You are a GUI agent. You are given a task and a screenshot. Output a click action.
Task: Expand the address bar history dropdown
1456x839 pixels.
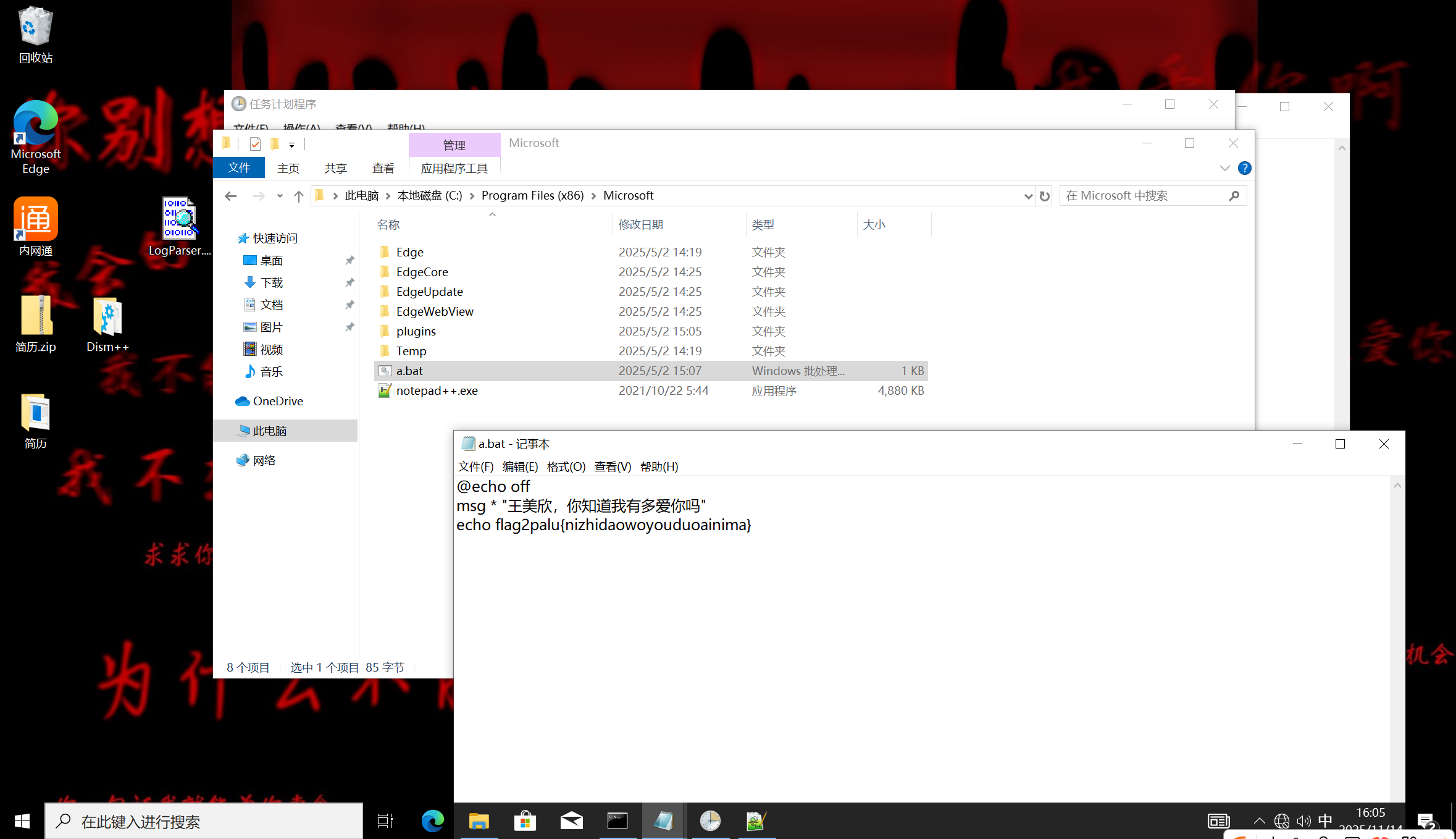pyautogui.click(x=1028, y=196)
